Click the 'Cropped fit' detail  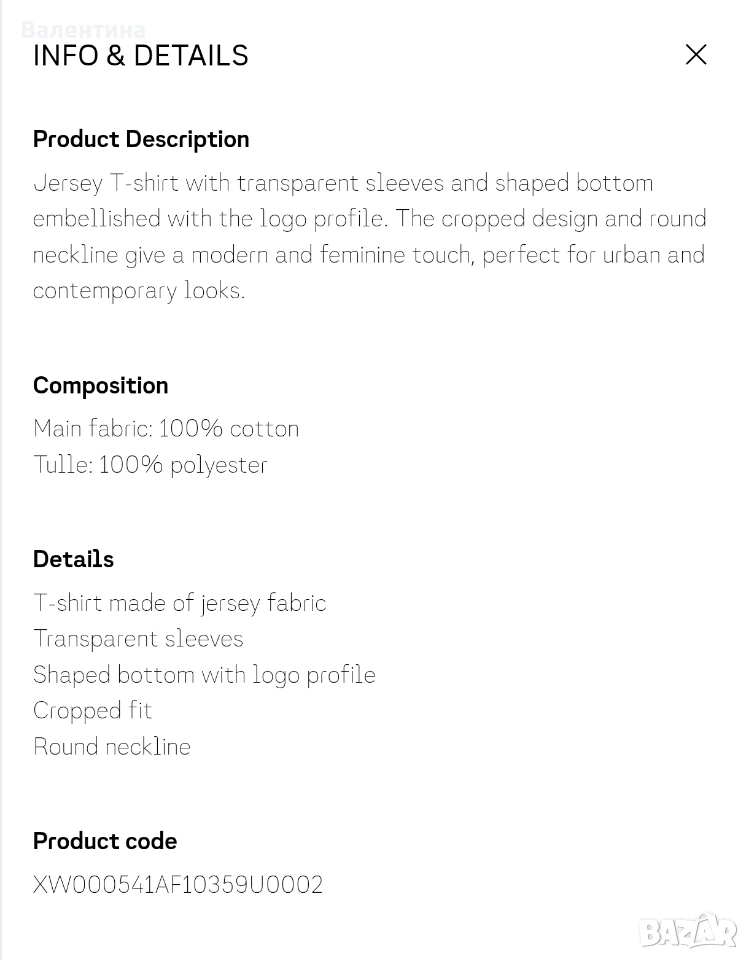(x=93, y=711)
